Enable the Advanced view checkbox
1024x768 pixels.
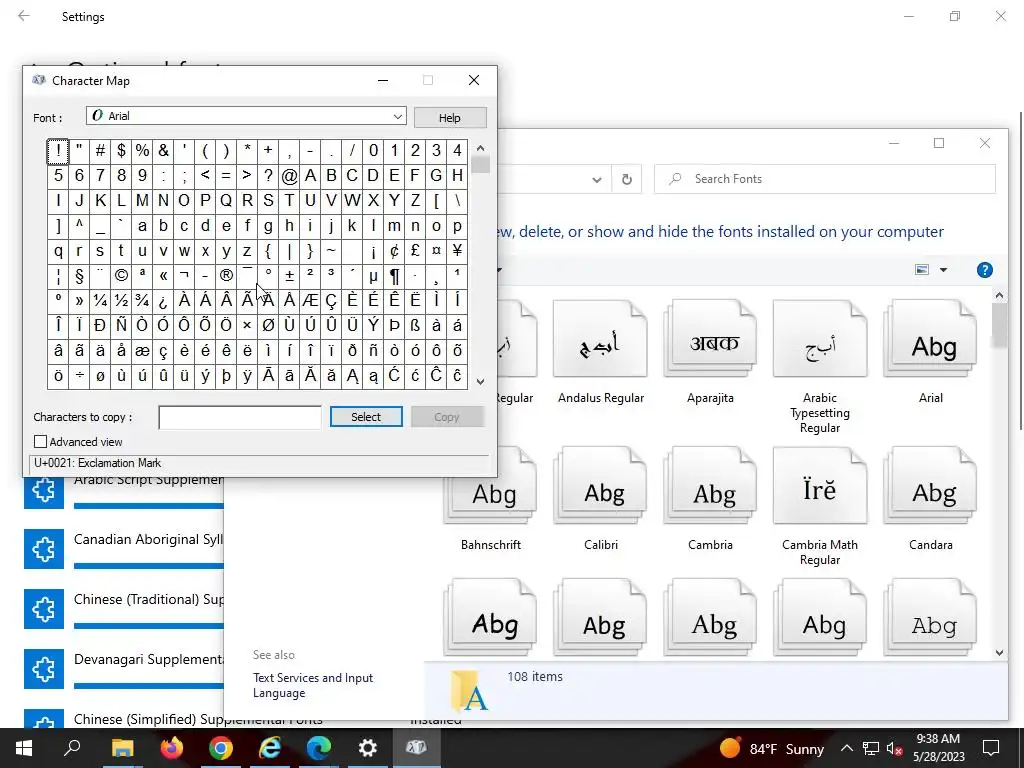pos(40,441)
